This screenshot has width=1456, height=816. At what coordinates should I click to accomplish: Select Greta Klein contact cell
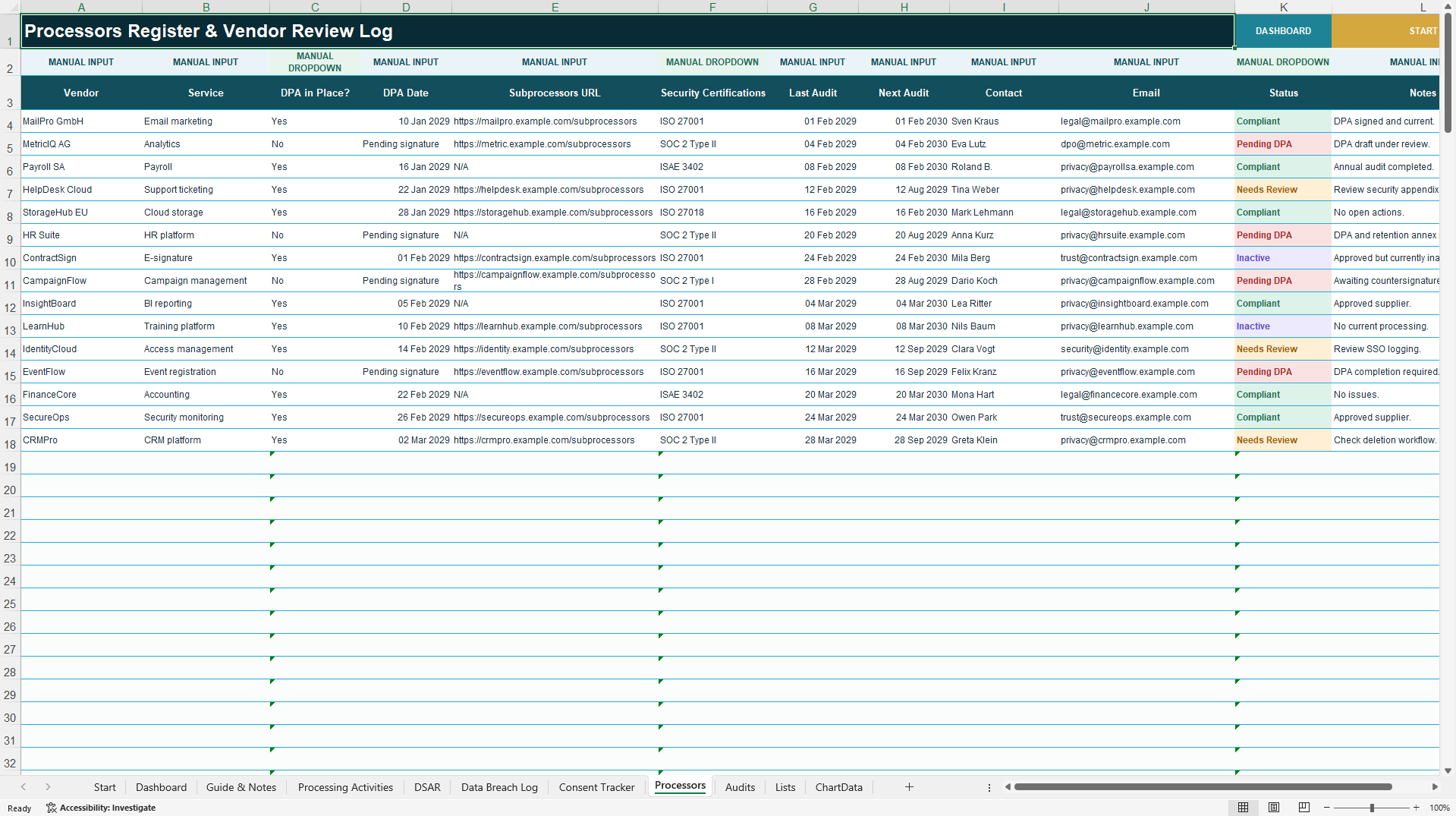click(1004, 440)
